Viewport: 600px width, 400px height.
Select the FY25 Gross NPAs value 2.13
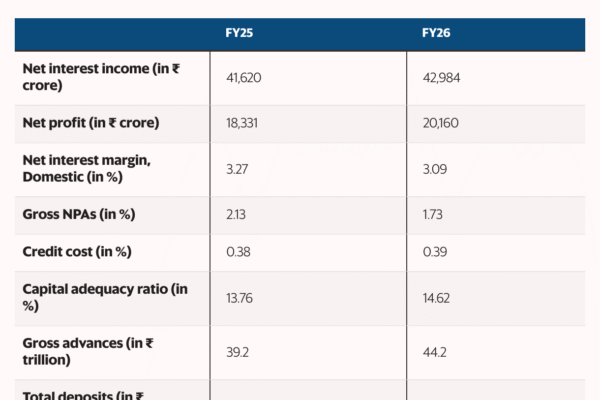pos(236,214)
